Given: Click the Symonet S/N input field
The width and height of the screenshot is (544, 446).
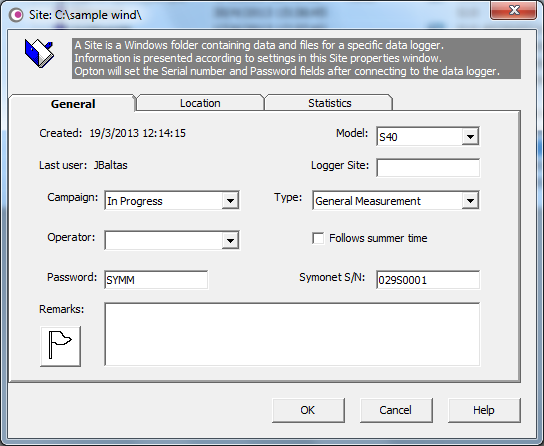Looking at the screenshot, I should [x=428, y=280].
